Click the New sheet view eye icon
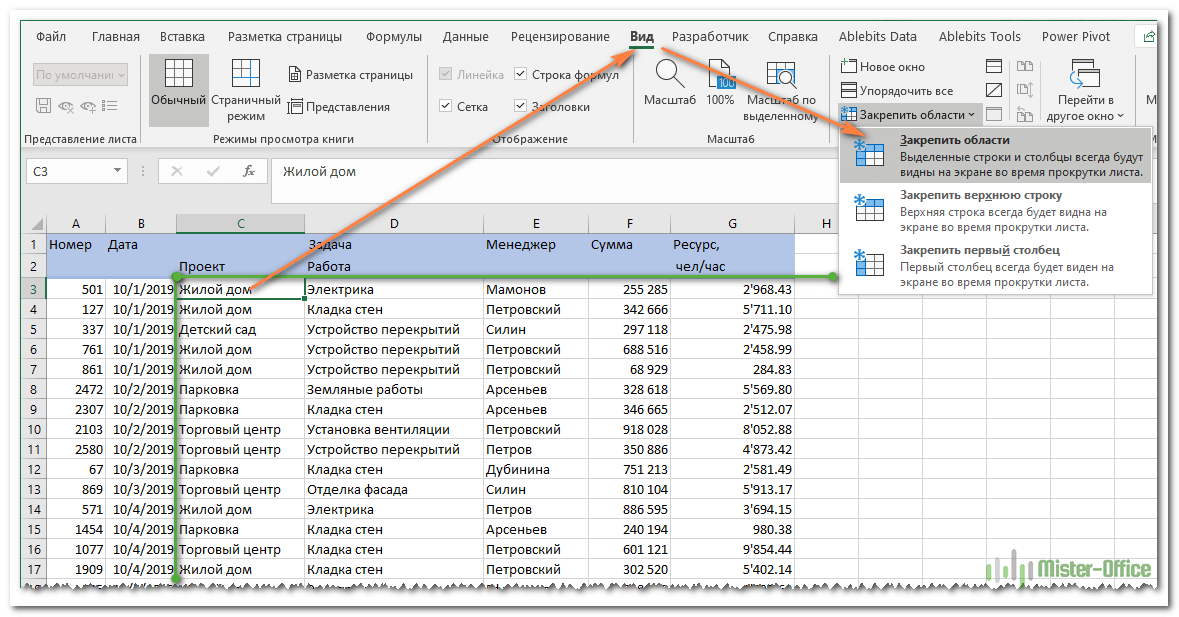The height and width of the screenshot is (617, 1179). click(x=88, y=106)
